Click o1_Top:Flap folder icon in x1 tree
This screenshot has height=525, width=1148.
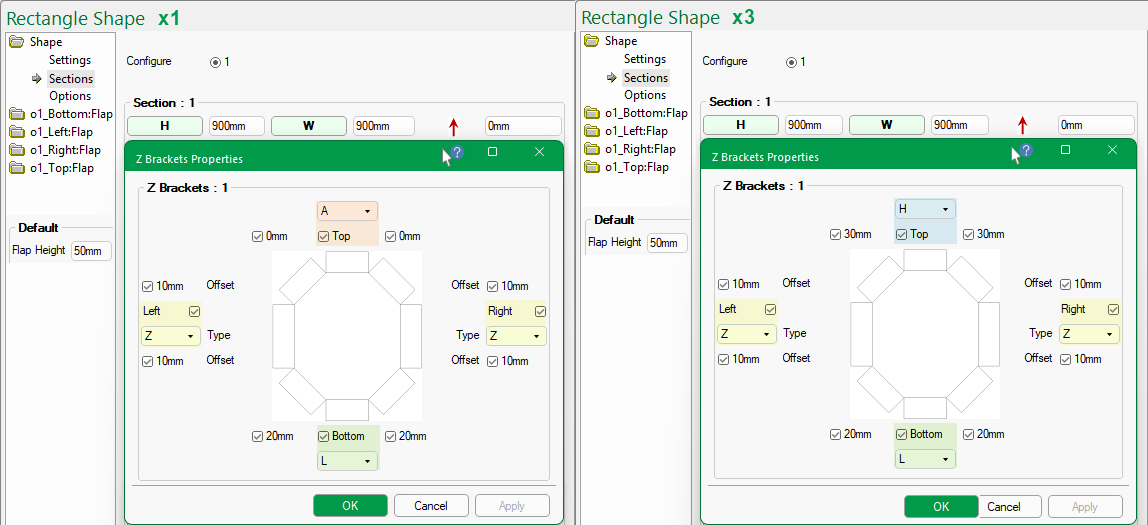(17, 168)
